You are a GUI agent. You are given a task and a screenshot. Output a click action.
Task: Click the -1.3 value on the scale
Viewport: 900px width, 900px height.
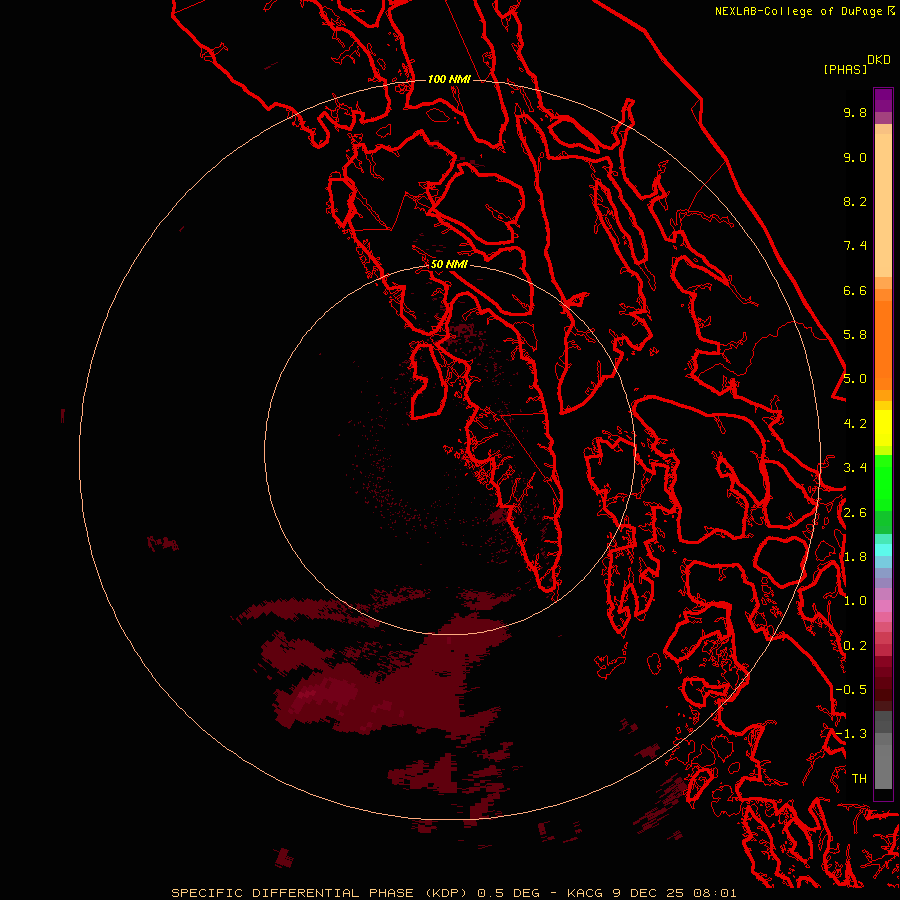point(851,734)
